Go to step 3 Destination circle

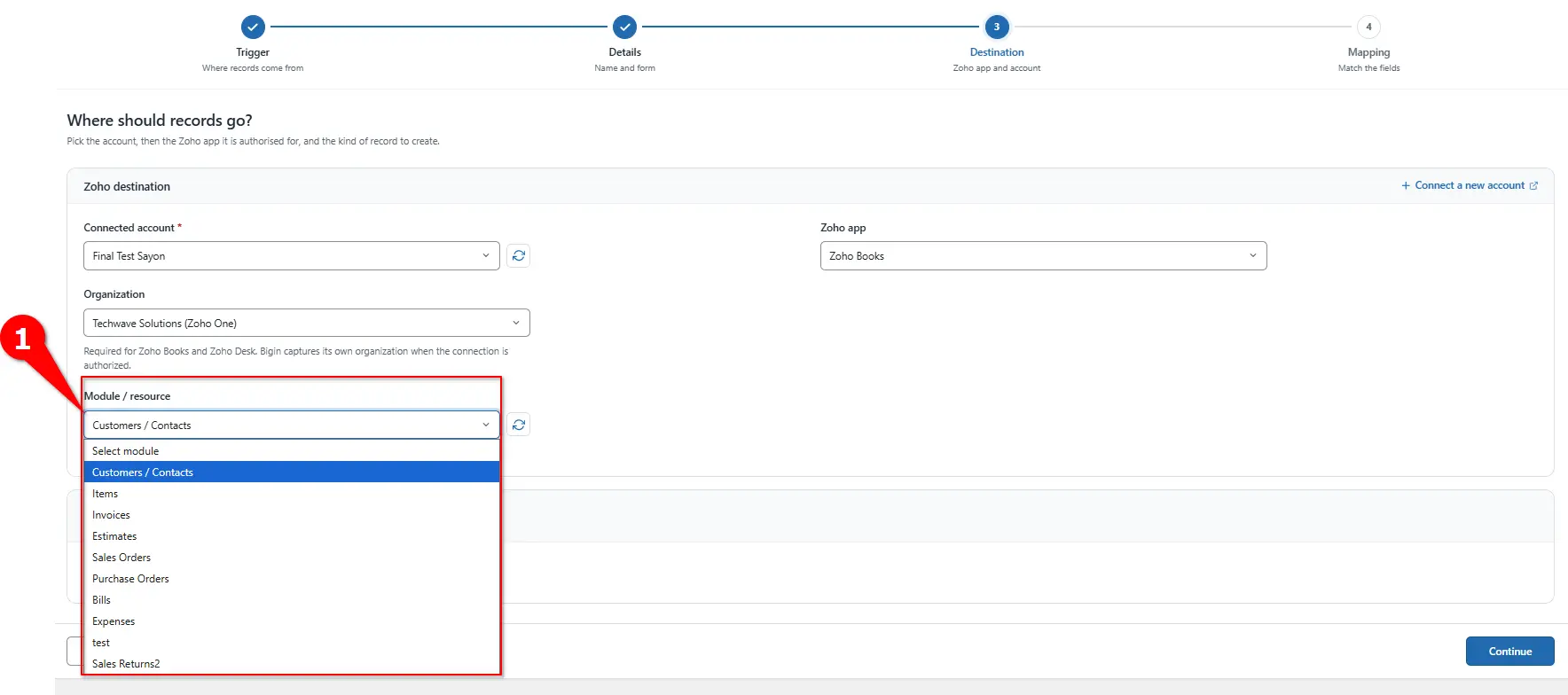997,27
